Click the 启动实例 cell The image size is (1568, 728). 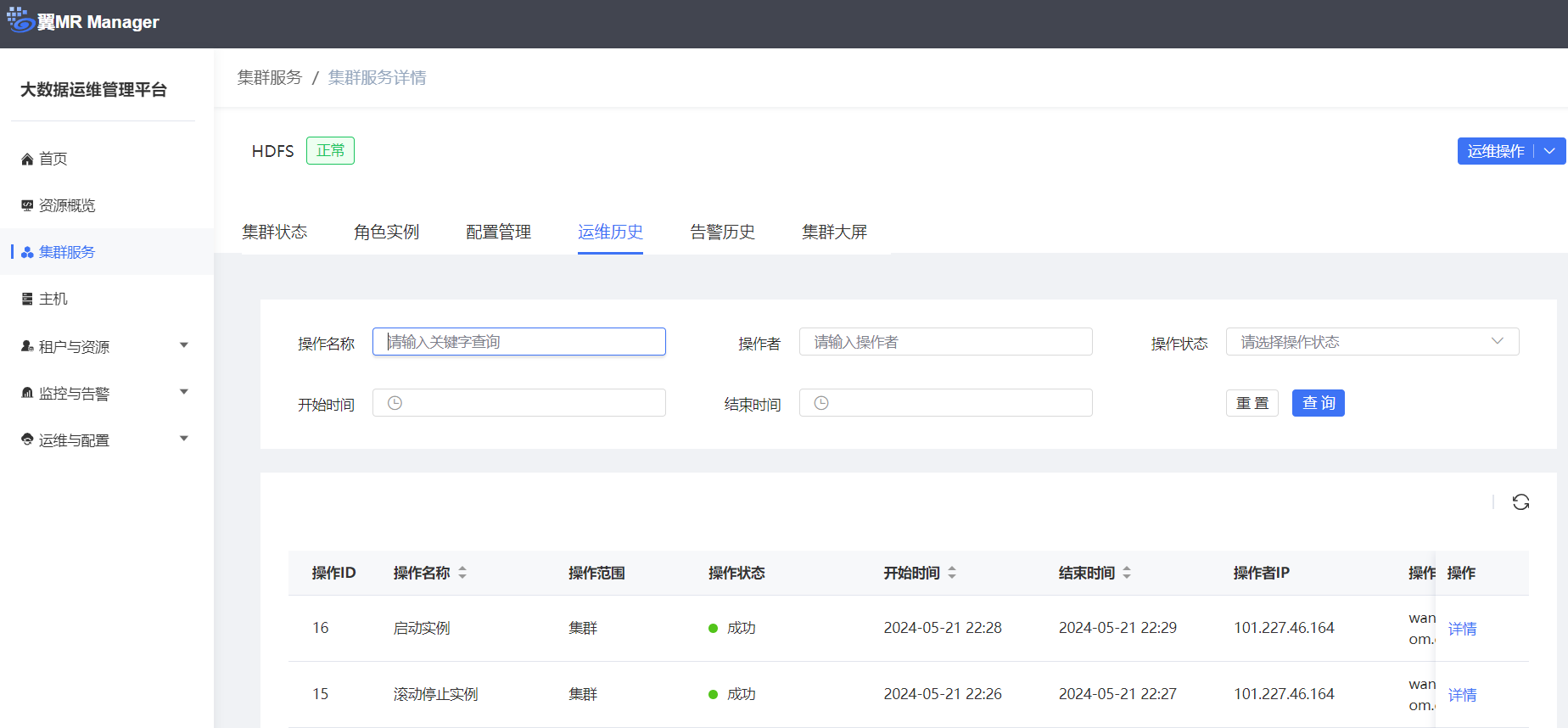coord(422,628)
